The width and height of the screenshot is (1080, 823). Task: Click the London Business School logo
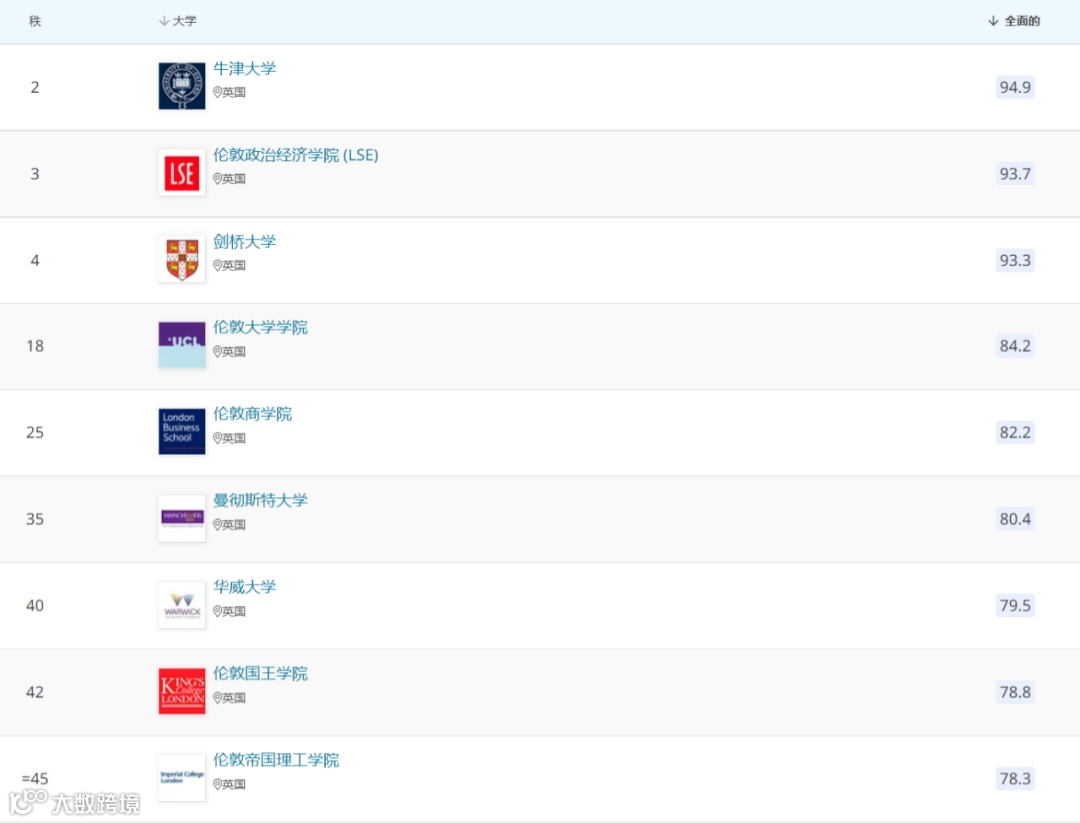(x=182, y=432)
